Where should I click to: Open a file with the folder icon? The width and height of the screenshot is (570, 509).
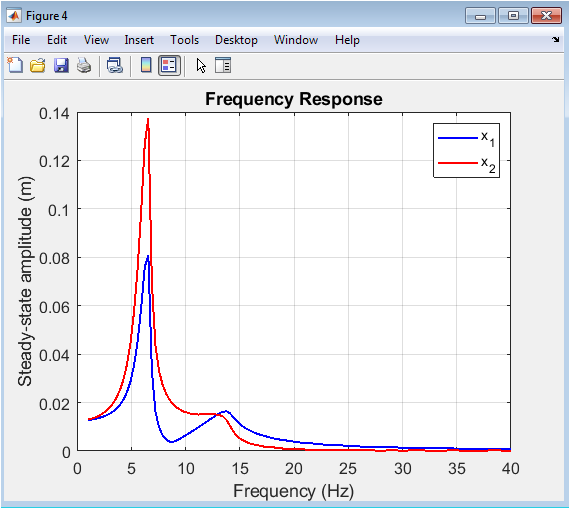pos(38,66)
